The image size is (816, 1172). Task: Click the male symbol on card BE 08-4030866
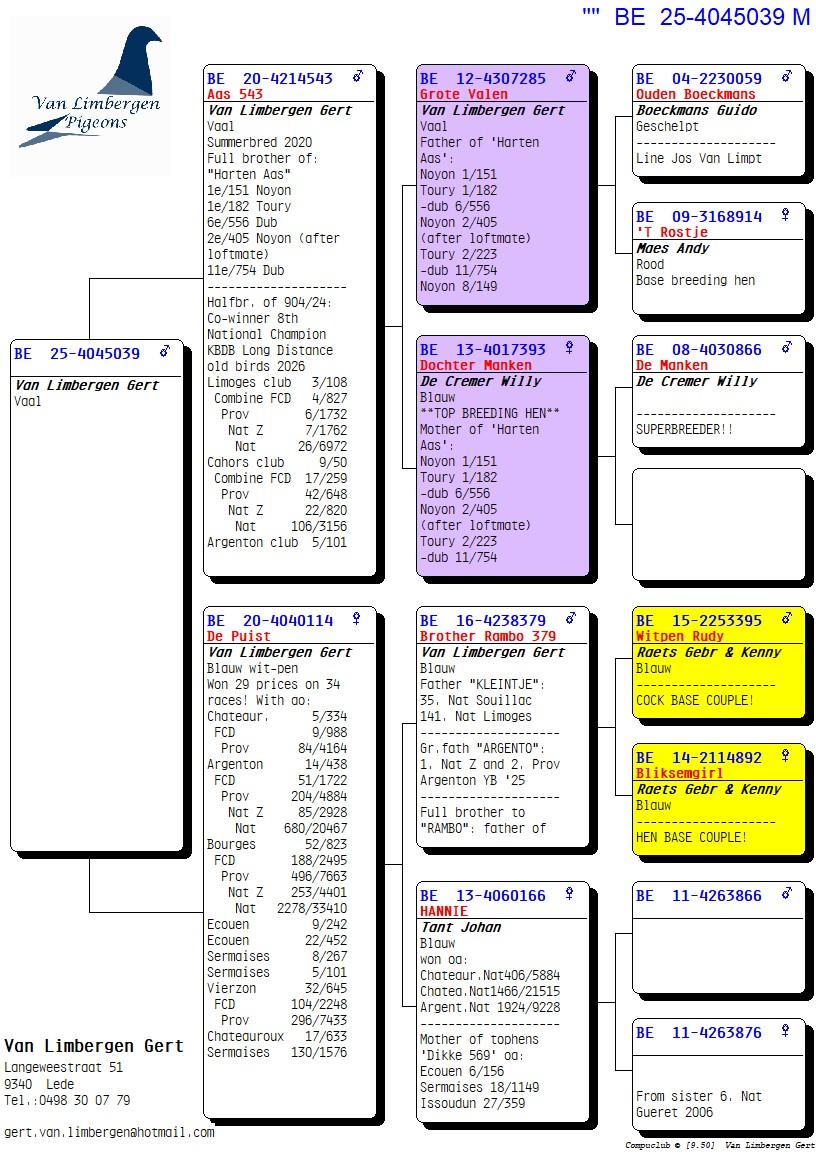pyautogui.click(x=787, y=348)
